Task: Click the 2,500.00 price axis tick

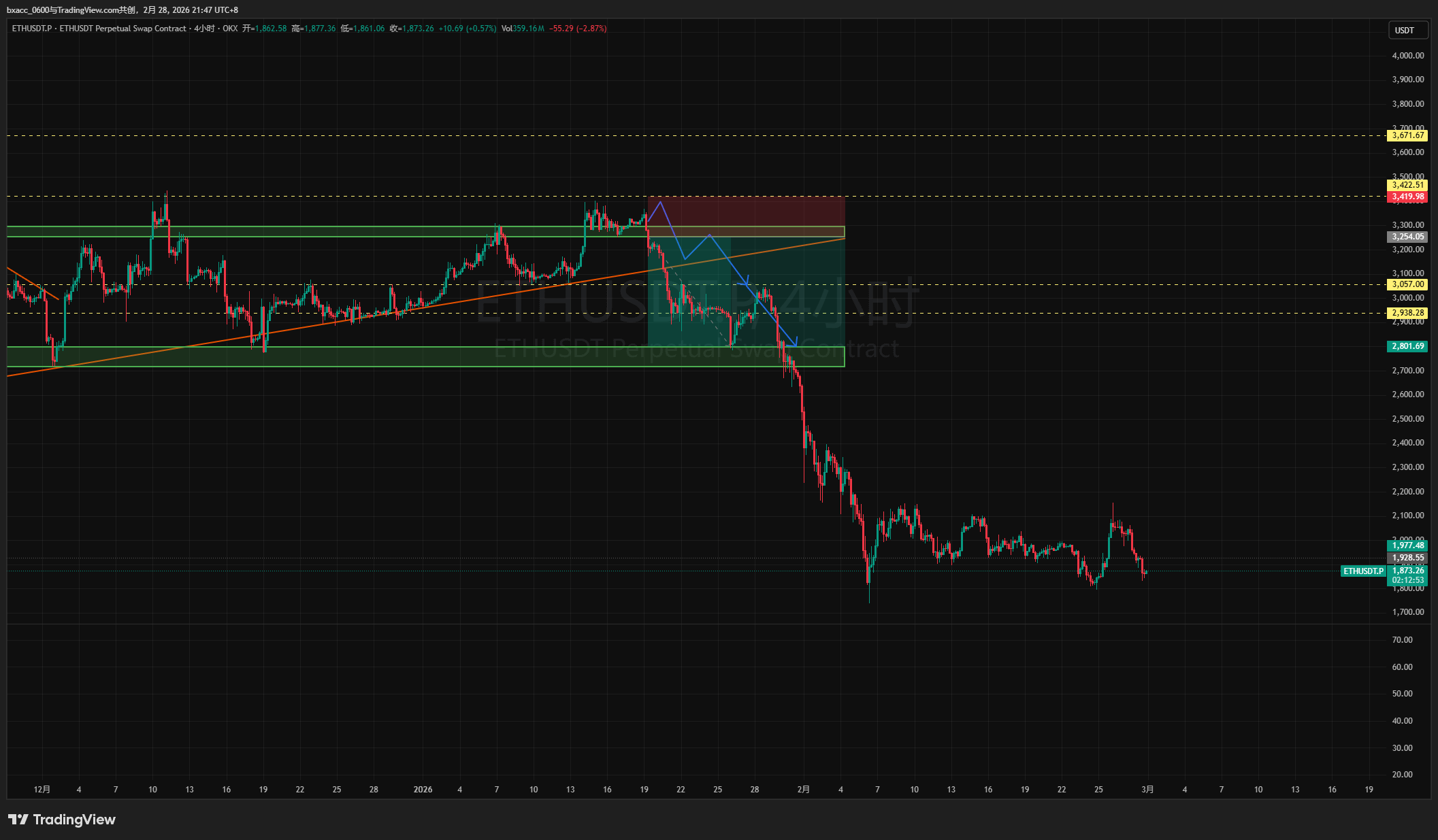Action: pyautogui.click(x=1407, y=419)
